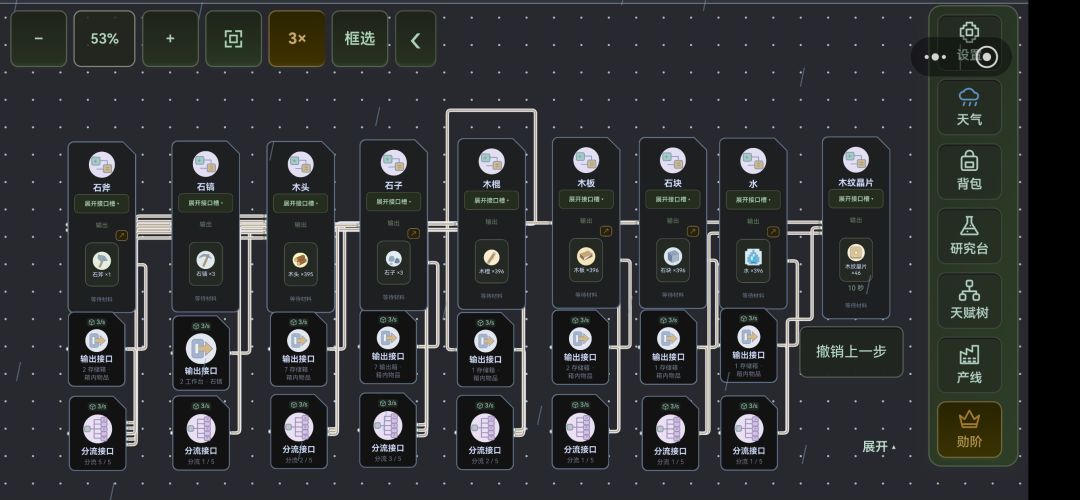Select the water item icon 水 ×396
1080x500 pixels.
(753, 257)
